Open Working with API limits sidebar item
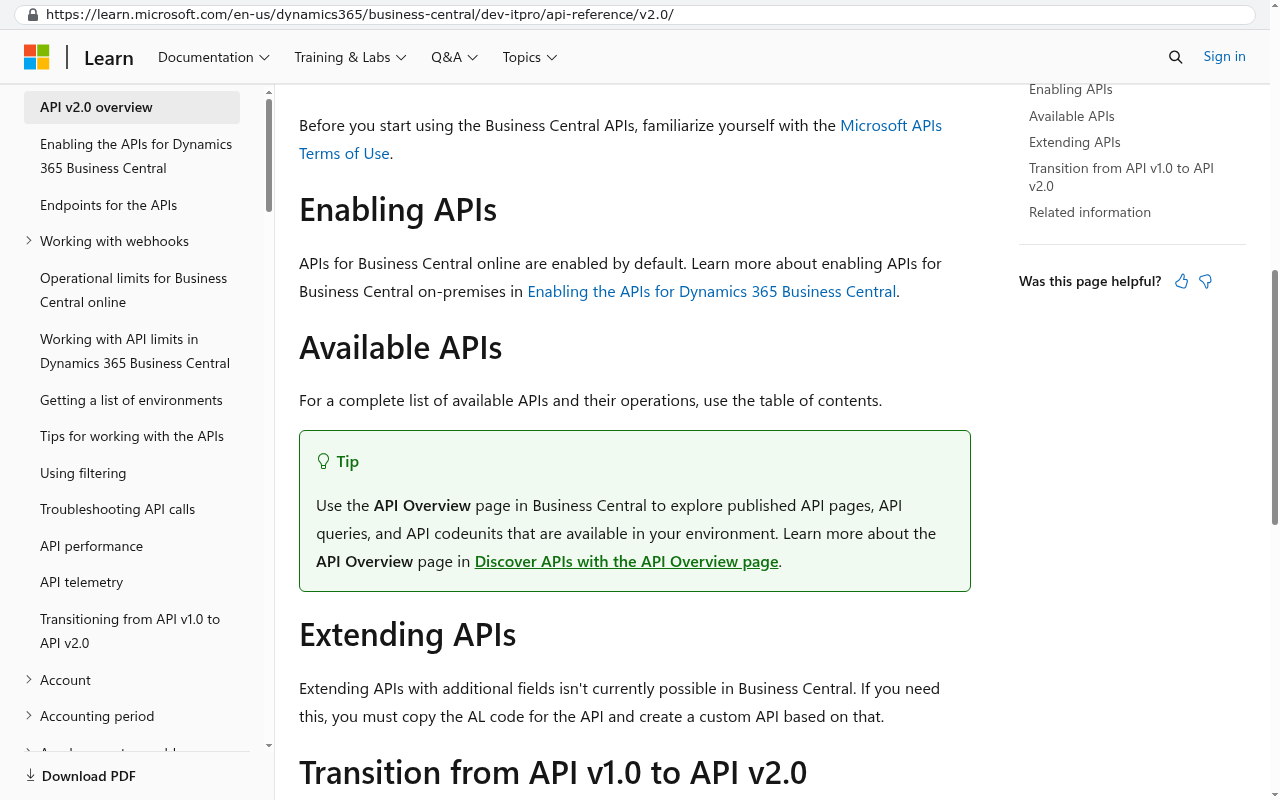This screenshot has width=1280, height=800. point(135,351)
